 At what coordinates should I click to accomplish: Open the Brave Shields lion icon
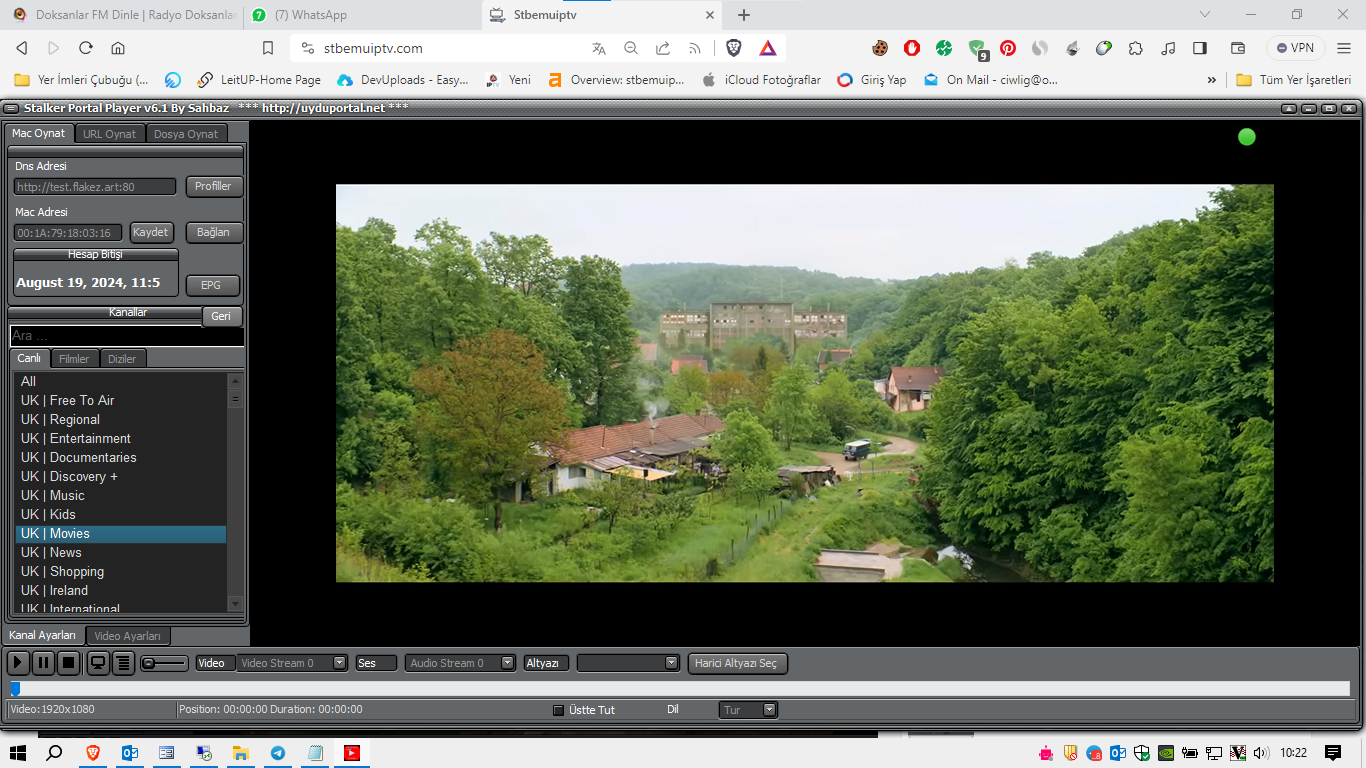734,48
